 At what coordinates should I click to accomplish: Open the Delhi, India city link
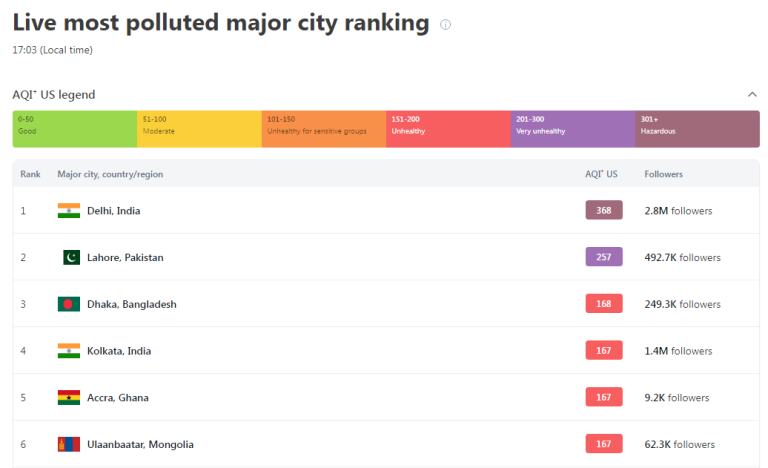114,210
